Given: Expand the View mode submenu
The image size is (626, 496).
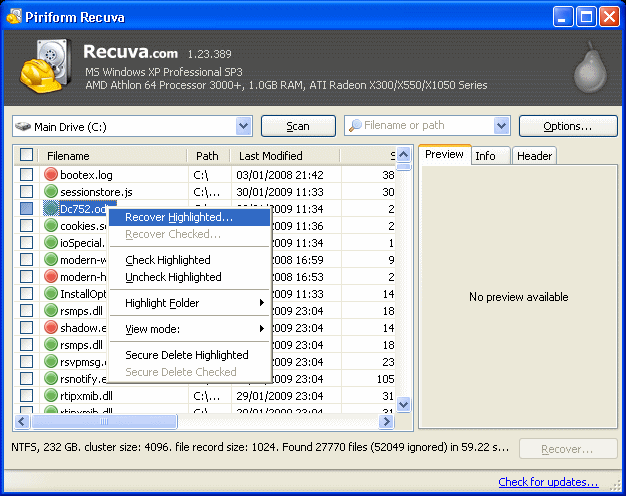Looking at the screenshot, I should point(189,329).
